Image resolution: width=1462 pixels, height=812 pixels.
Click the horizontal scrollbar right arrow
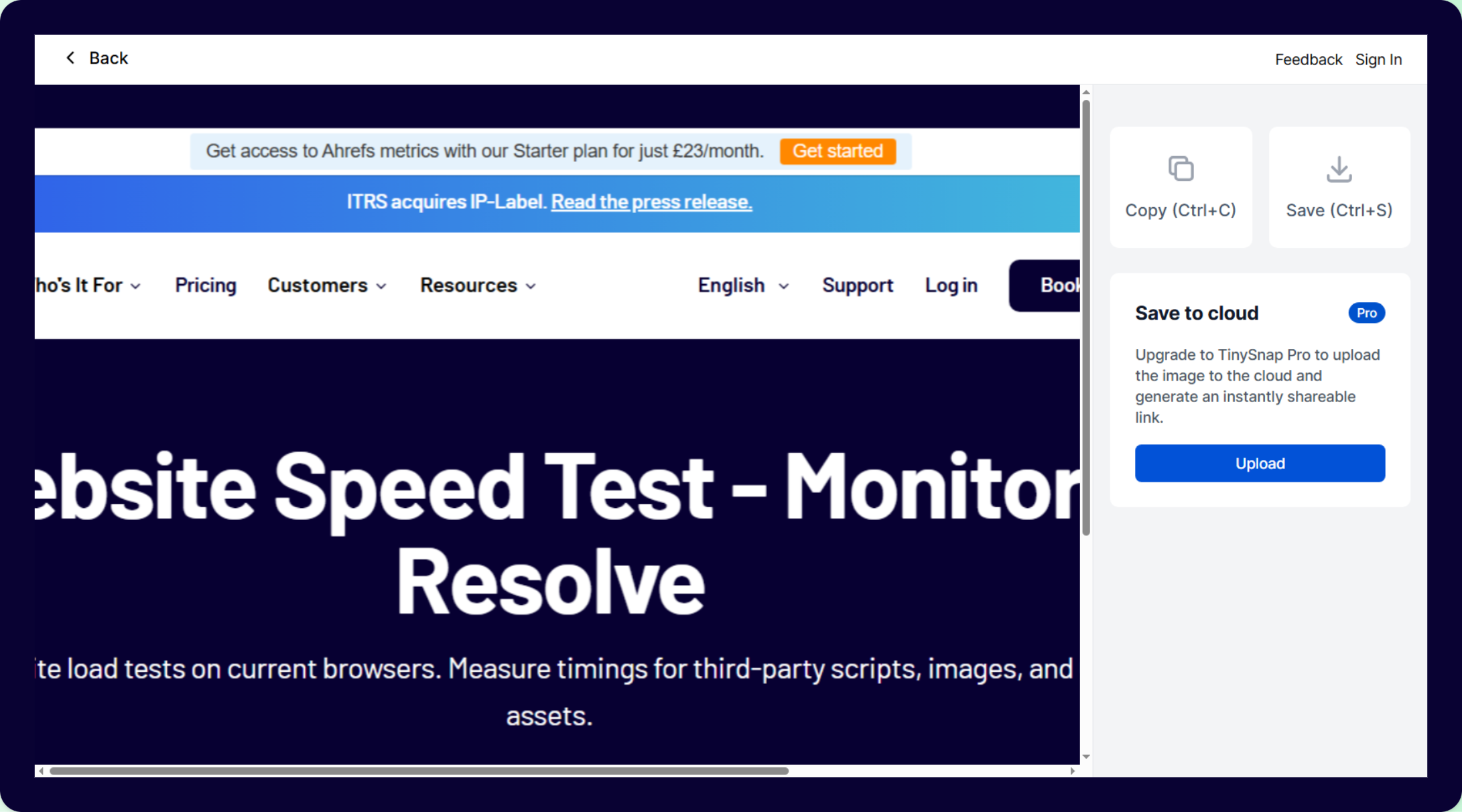(x=1073, y=771)
